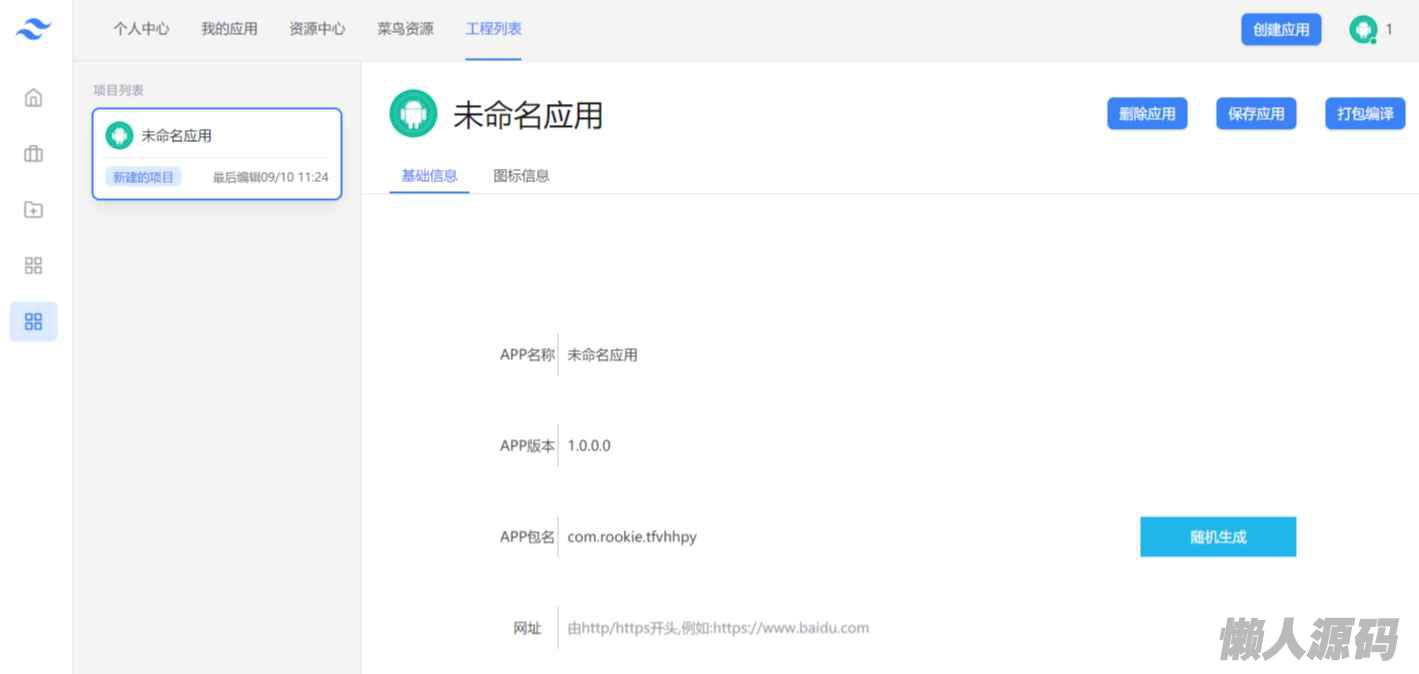Click the number 1 beside avatar
This screenshot has width=1419, height=674.
tap(1388, 30)
